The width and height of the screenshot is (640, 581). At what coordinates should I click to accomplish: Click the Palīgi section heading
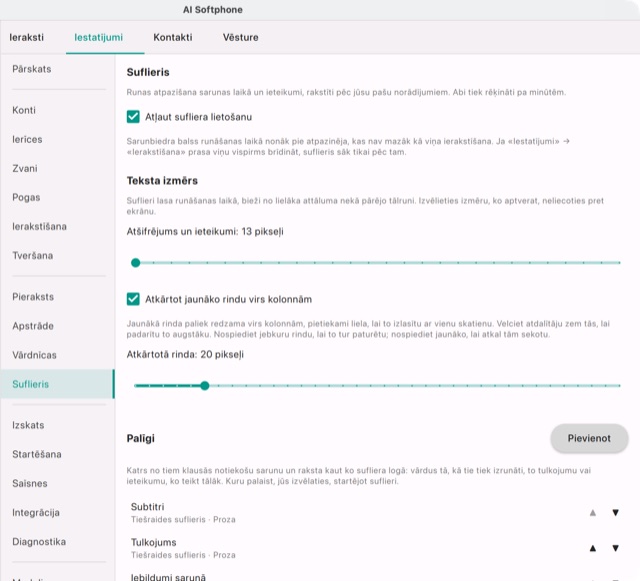(x=140, y=439)
